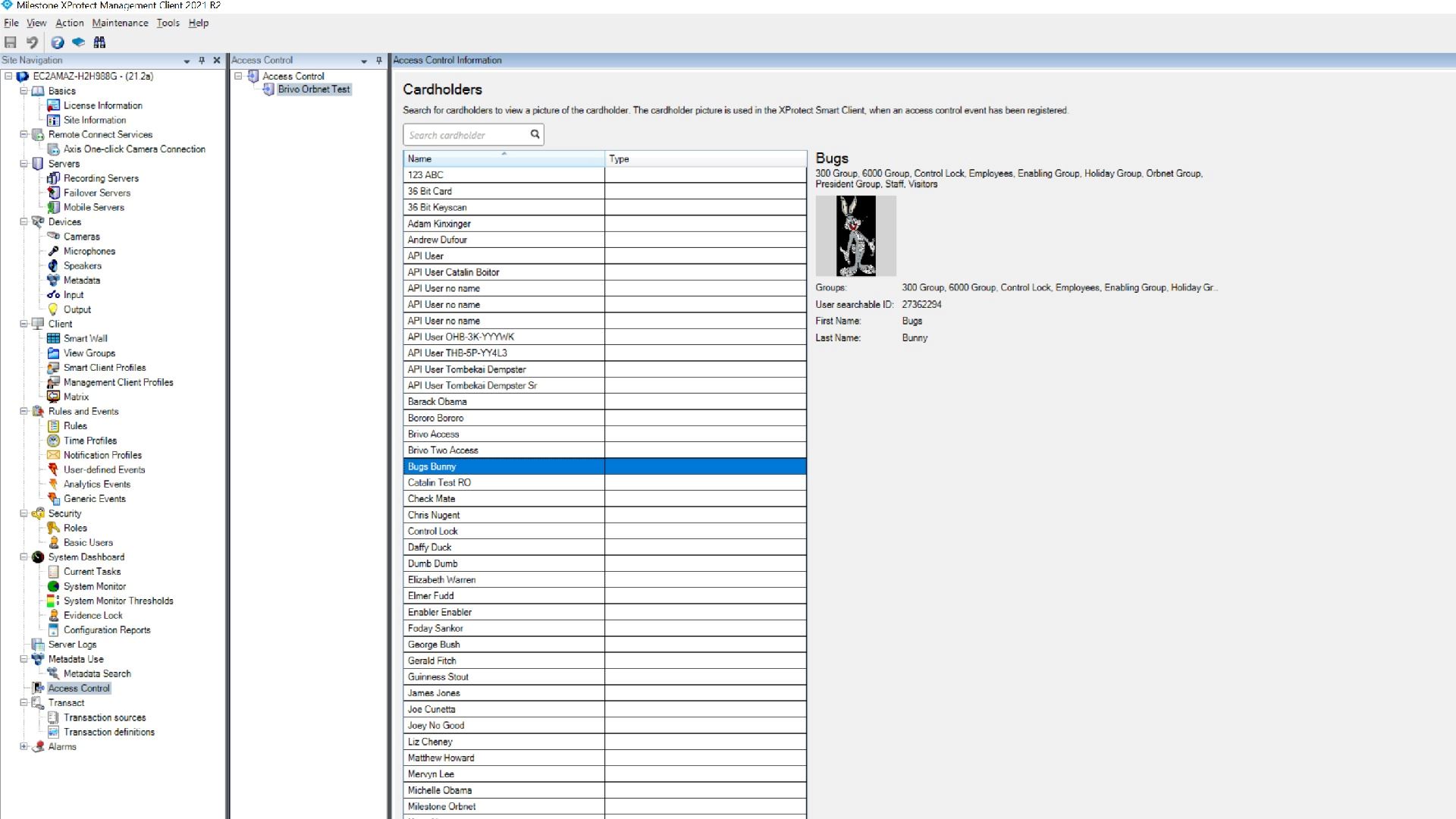1456x819 pixels.
Task: Open the File menu
Action: (11, 23)
